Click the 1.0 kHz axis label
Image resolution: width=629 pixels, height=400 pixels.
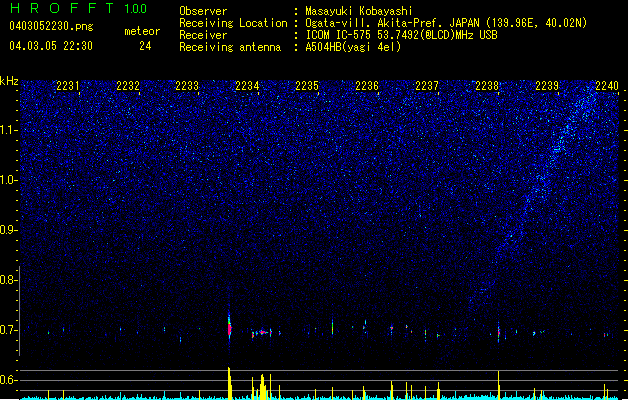9,180
